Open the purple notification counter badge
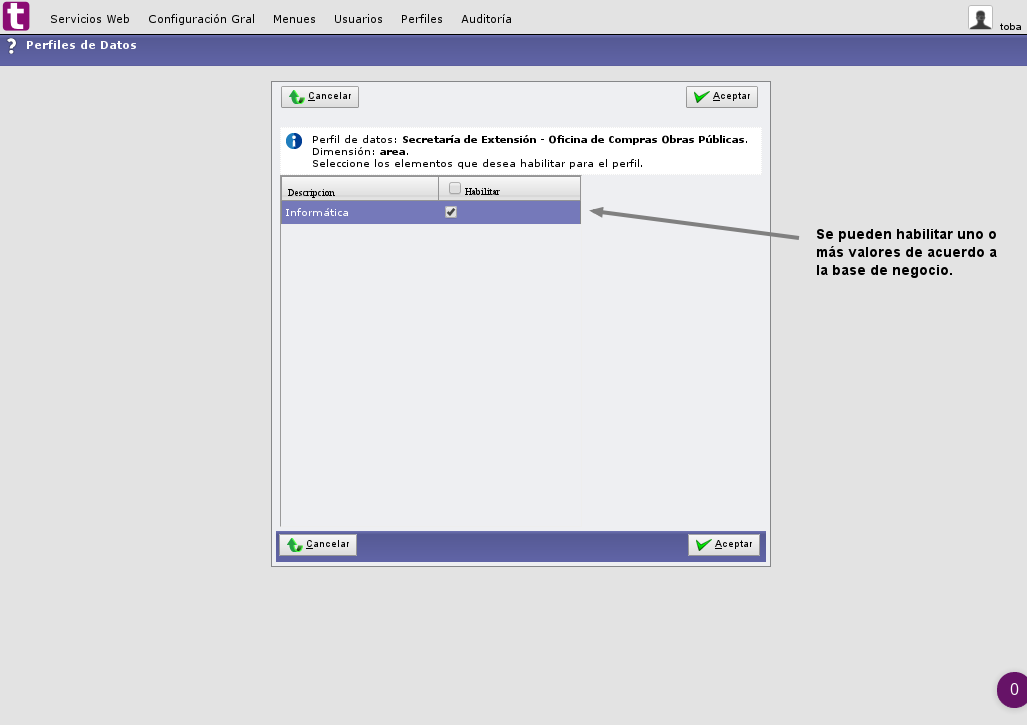 coord(1012,690)
